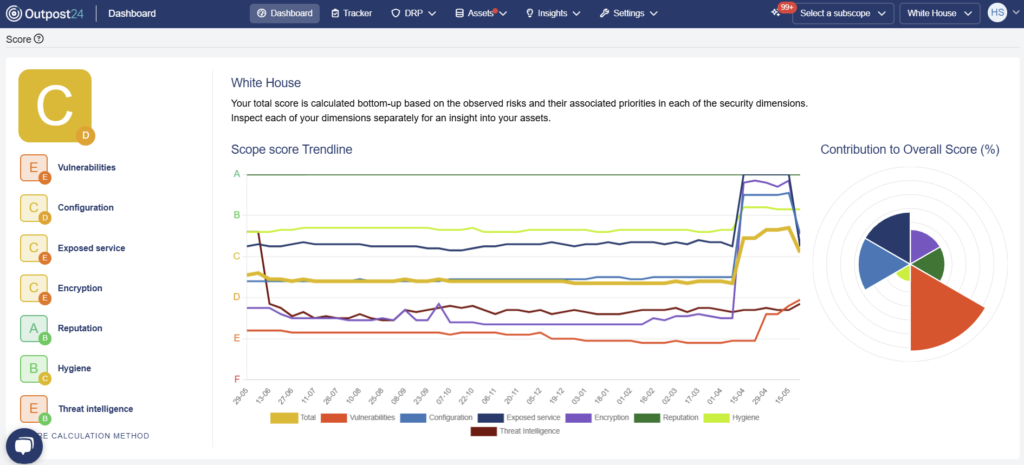Toggle Total series in chart legend
The height and width of the screenshot is (465, 1024).
coord(294,417)
